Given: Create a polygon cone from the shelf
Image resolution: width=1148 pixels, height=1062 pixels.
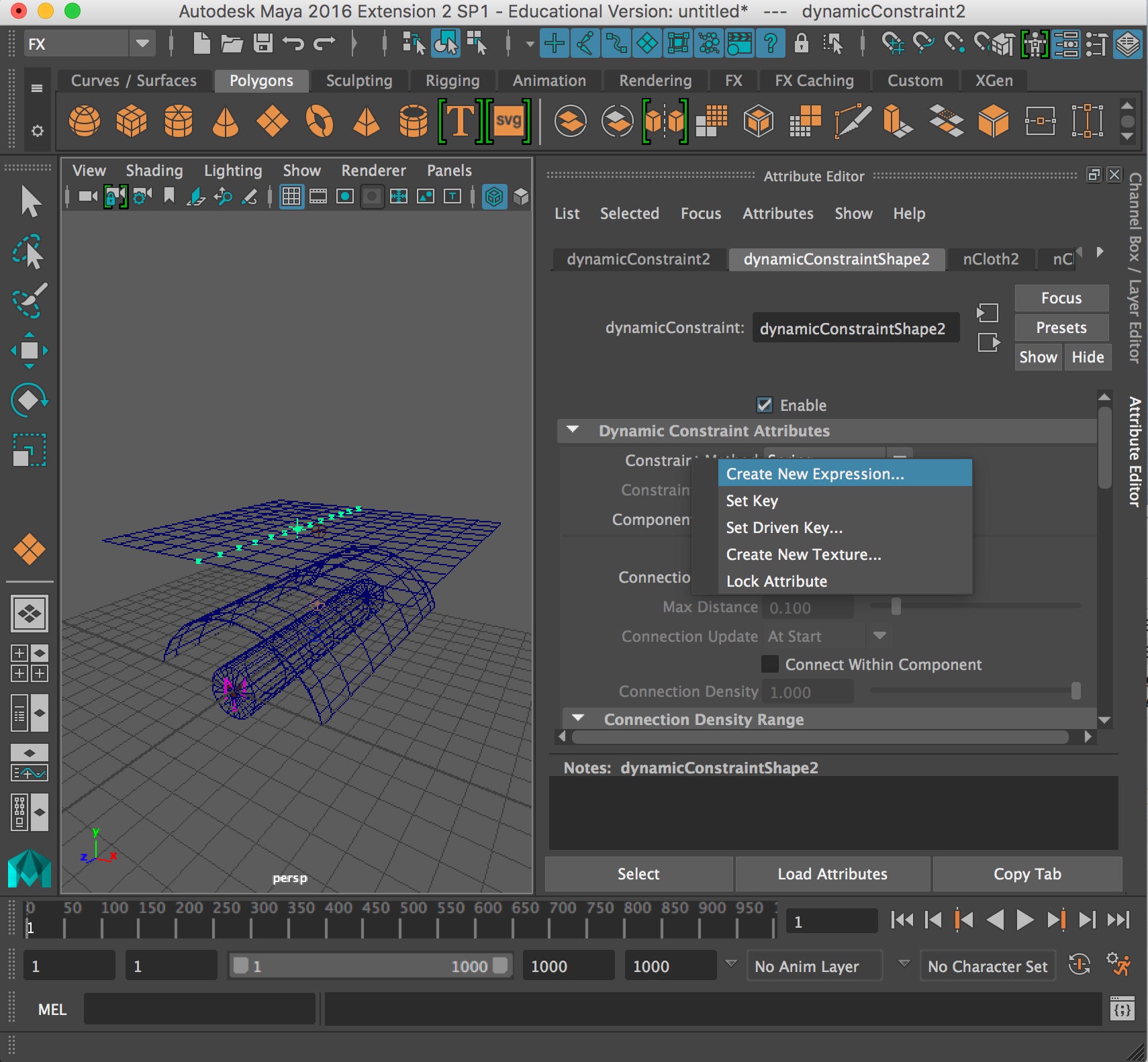Looking at the screenshot, I should point(226,122).
